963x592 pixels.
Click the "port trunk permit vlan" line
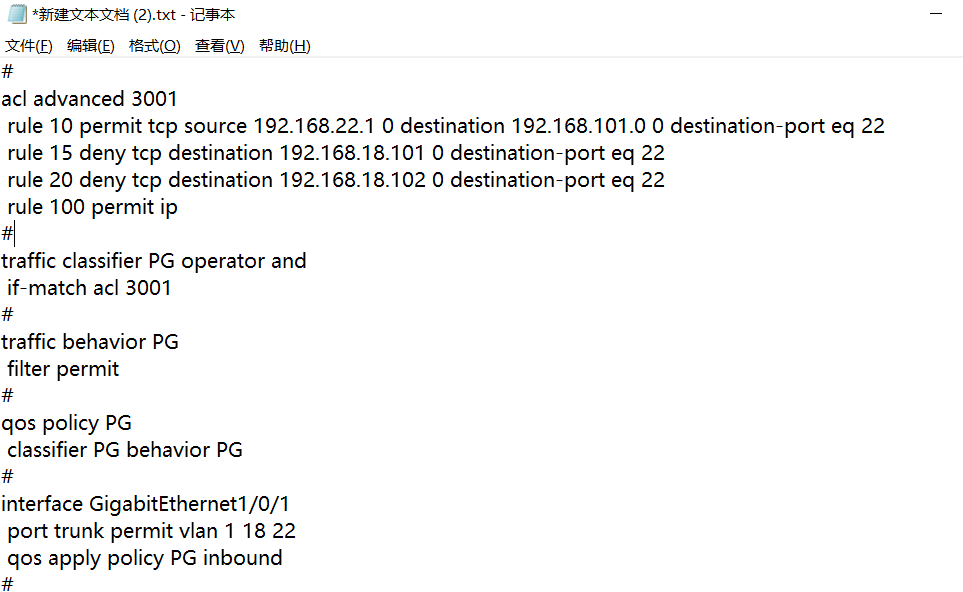(150, 531)
